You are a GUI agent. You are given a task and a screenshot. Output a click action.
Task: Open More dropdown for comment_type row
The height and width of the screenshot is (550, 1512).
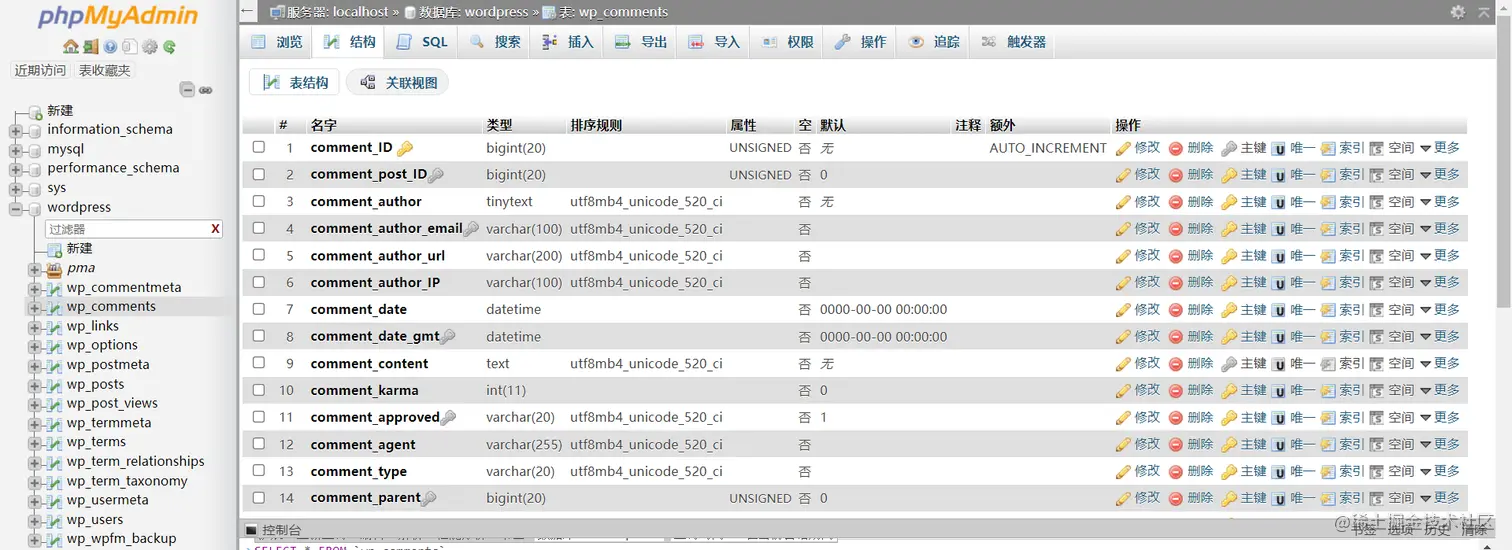[x=1440, y=472]
